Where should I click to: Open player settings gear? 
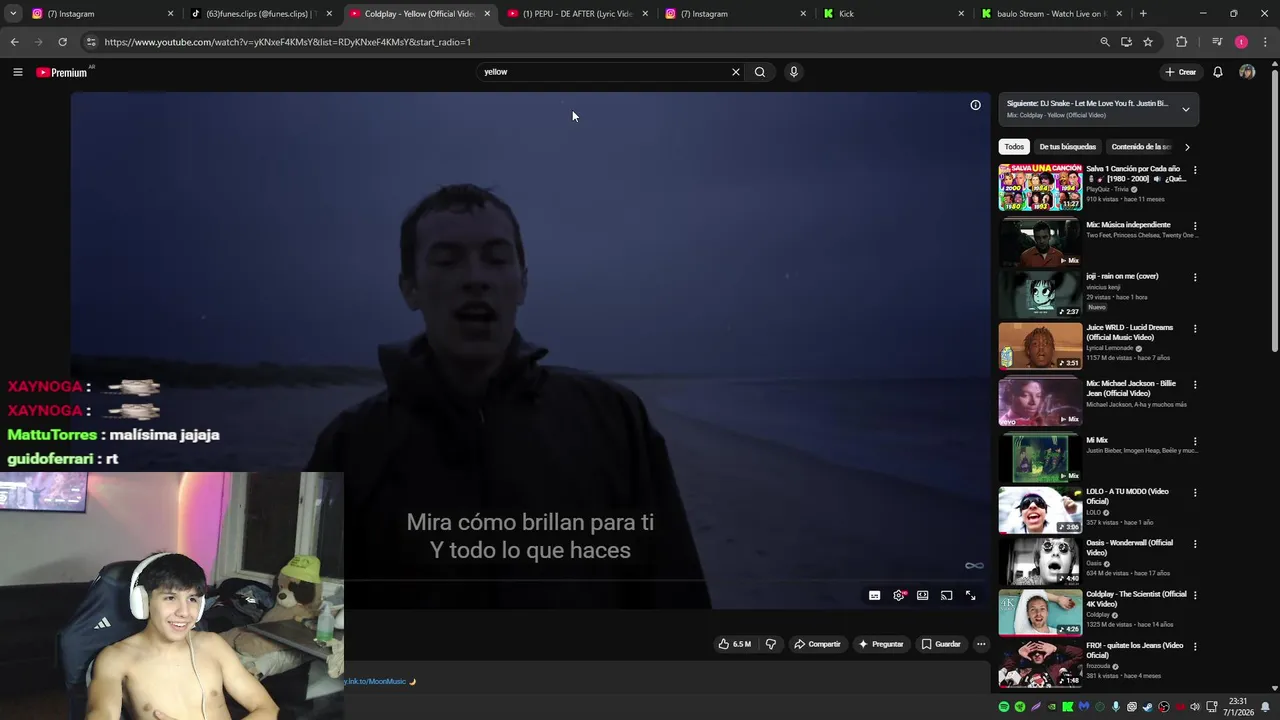pyautogui.click(x=899, y=595)
